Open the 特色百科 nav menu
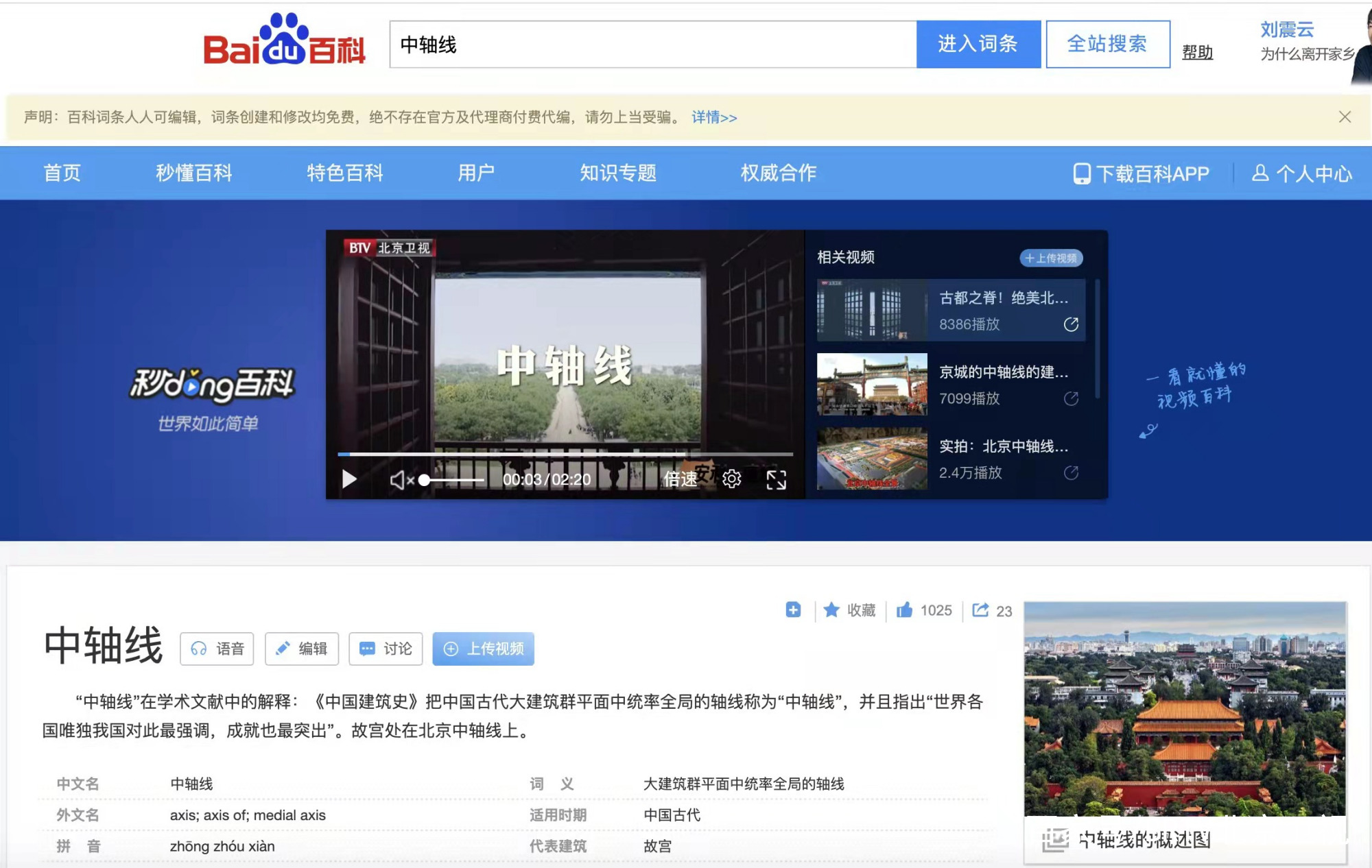Viewport: 1372px width, 868px height. pyautogui.click(x=345, y=173)
